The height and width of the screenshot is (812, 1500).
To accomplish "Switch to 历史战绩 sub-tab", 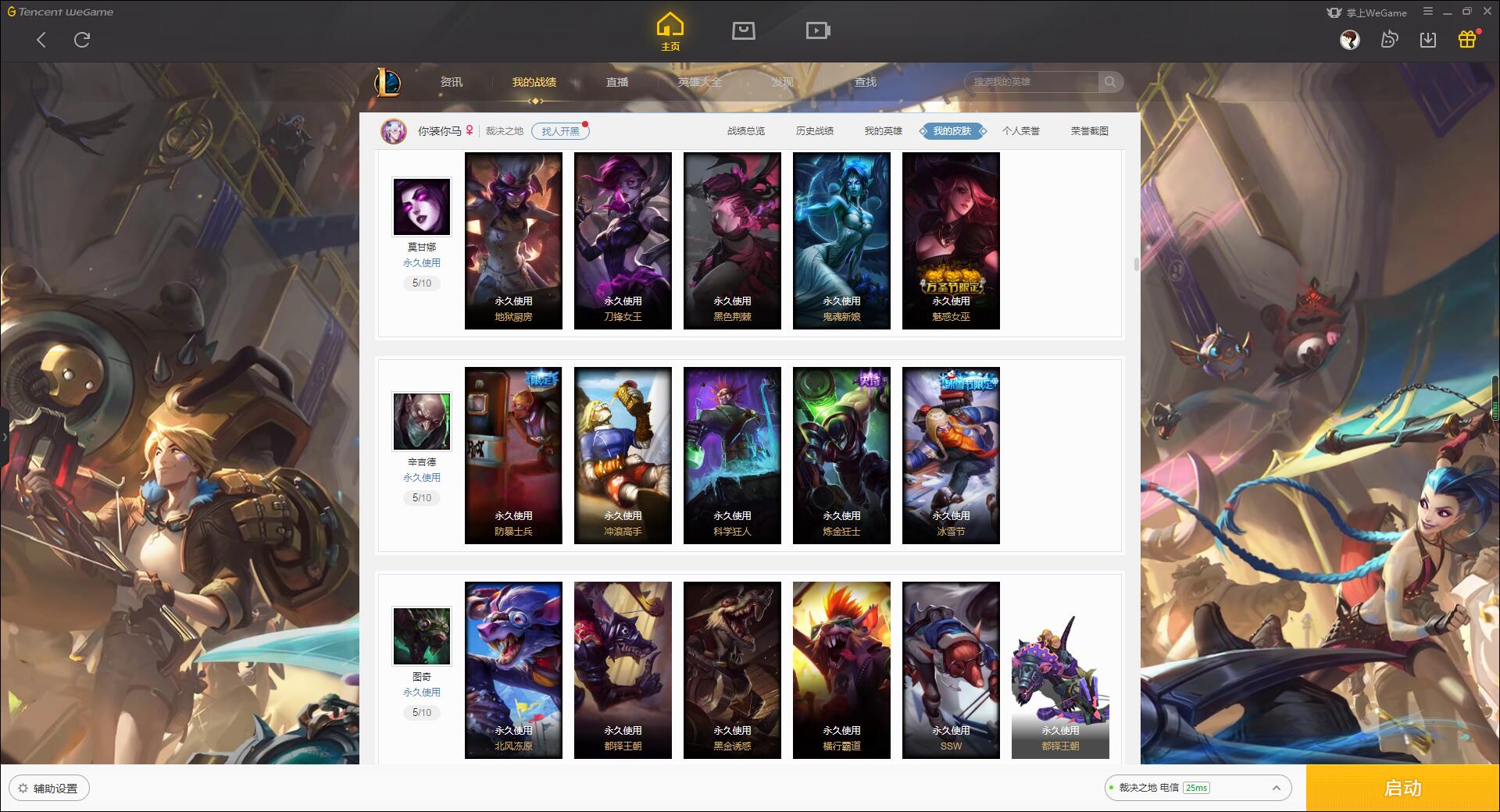I will [x=815, y=131].
